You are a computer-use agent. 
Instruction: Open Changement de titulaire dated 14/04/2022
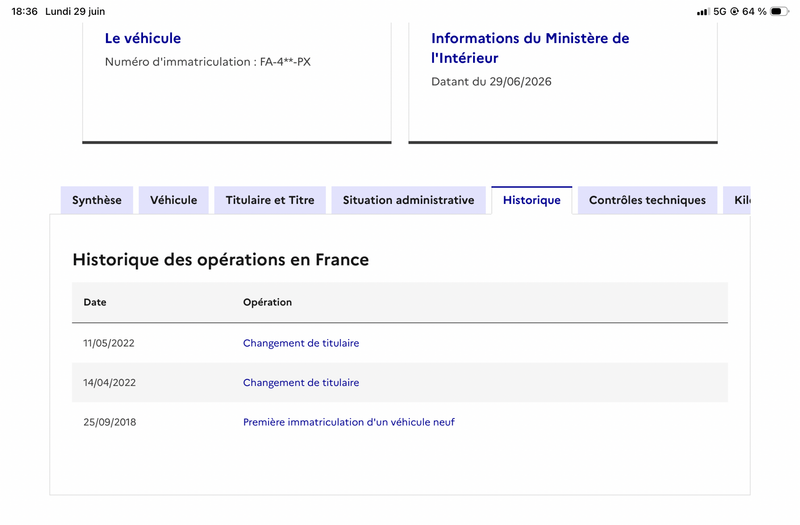point(301,383)
